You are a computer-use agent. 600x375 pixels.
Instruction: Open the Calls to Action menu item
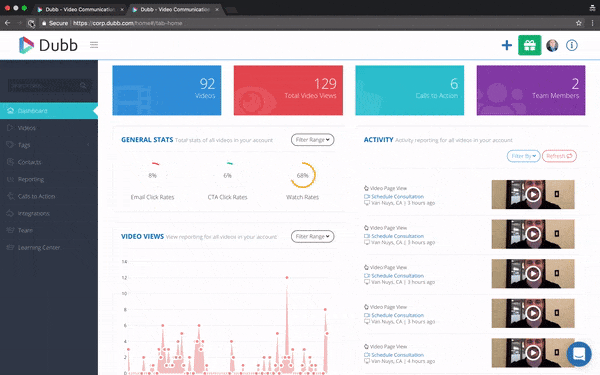point(49,196)
